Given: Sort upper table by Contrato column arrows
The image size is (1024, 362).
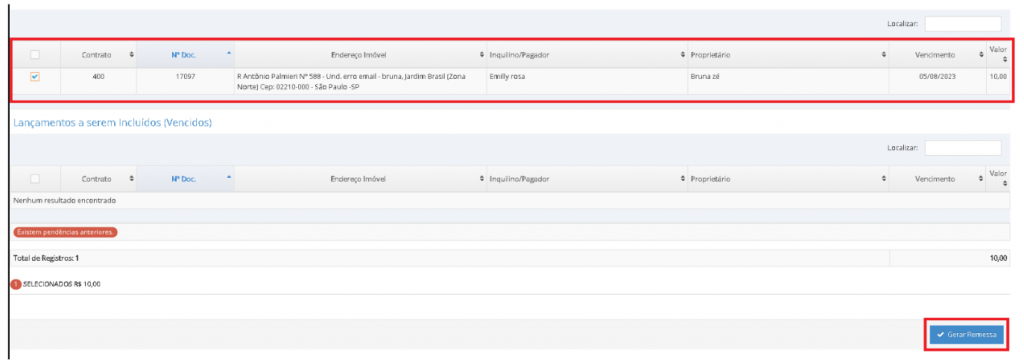Looking at the screenshot, I should pos(132,55).
